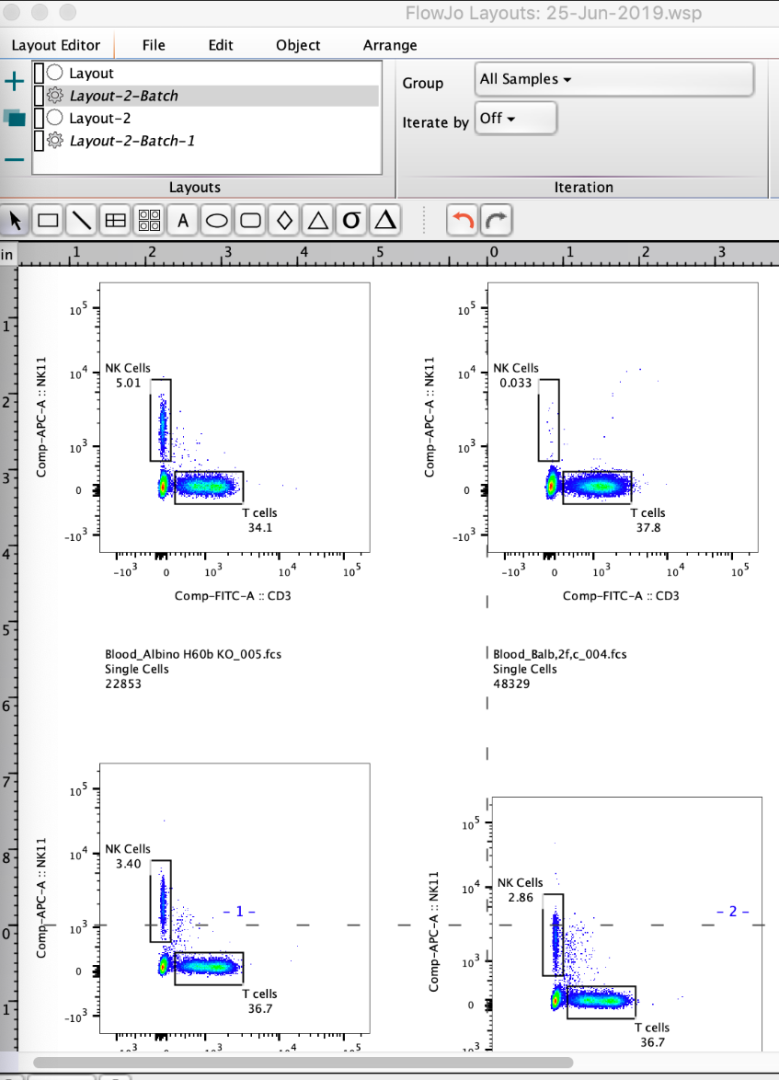Select the grid of plots tool
The height and width of the screenshot is (1080, 779).
(x=149, y=220)
